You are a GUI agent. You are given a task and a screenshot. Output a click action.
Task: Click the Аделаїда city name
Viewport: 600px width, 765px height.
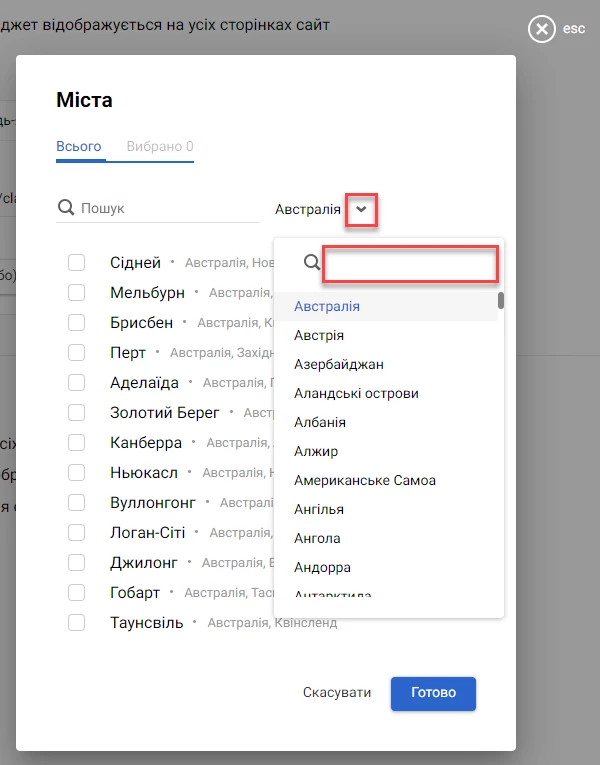point(144,382)
